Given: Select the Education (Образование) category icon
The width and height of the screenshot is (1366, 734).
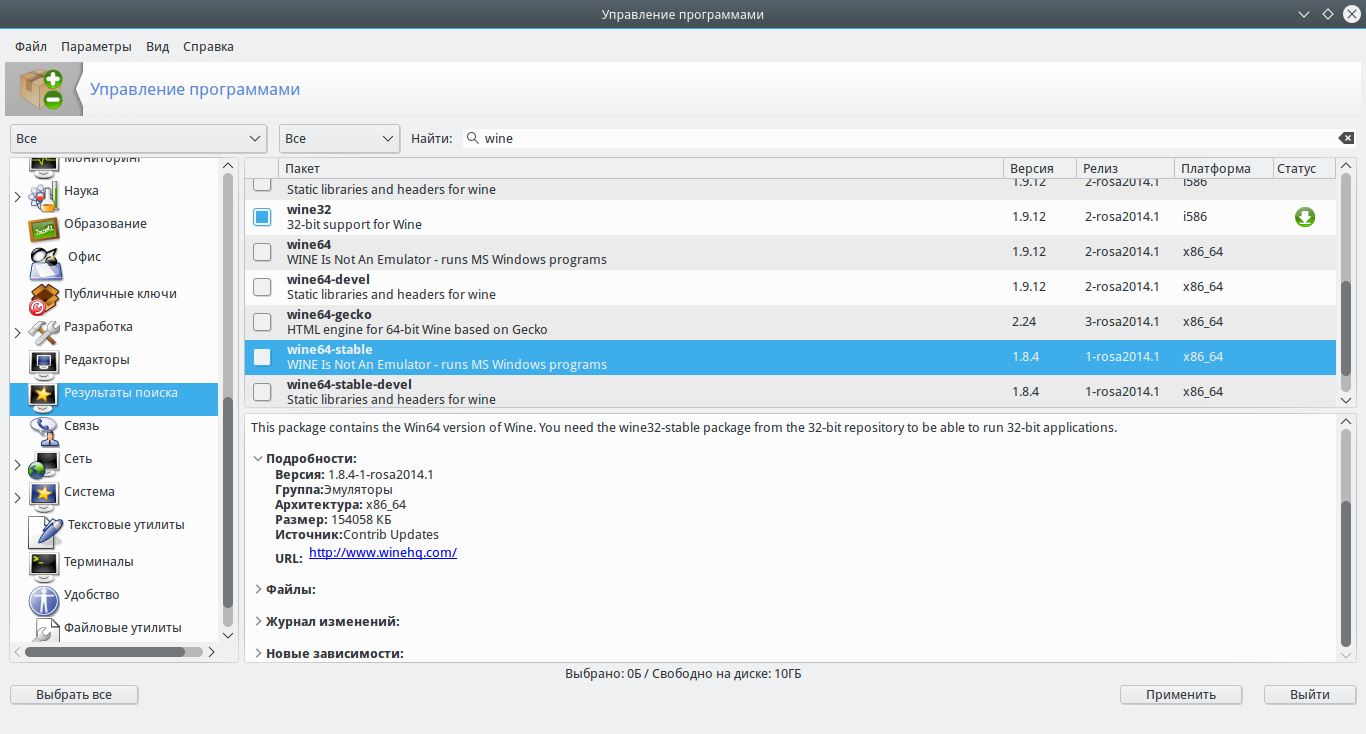Looking at the screenshot, I should click(x=44, y=227).
